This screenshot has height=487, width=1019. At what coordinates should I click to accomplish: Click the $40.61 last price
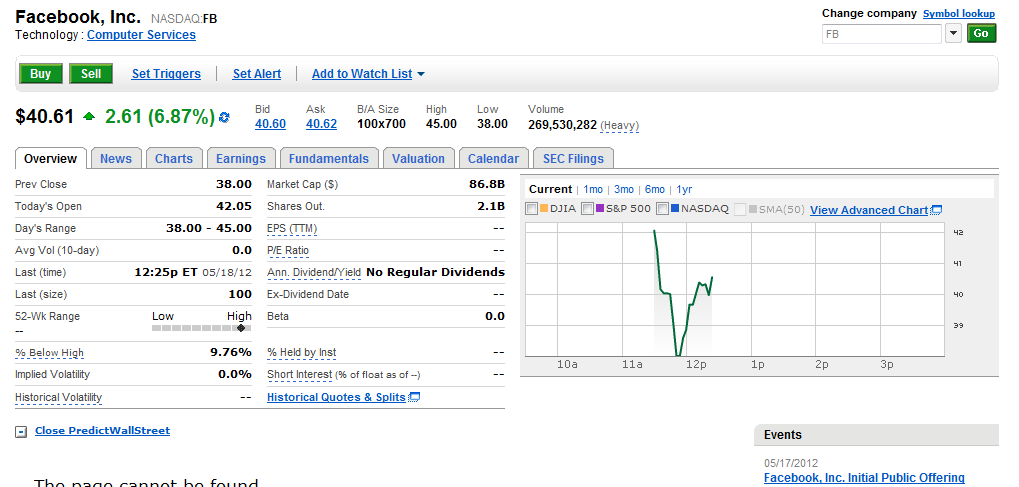(45, 117)
